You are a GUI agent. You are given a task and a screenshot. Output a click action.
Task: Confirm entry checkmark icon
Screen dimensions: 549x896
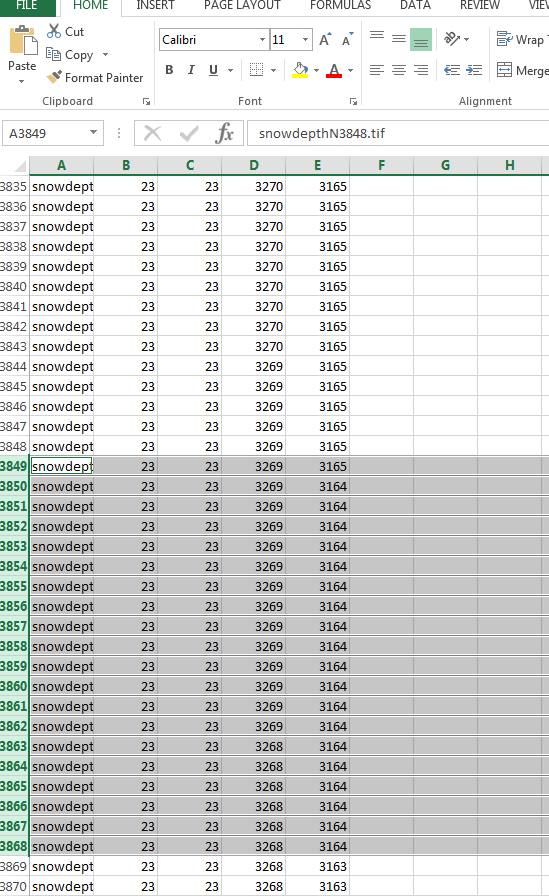189,133
